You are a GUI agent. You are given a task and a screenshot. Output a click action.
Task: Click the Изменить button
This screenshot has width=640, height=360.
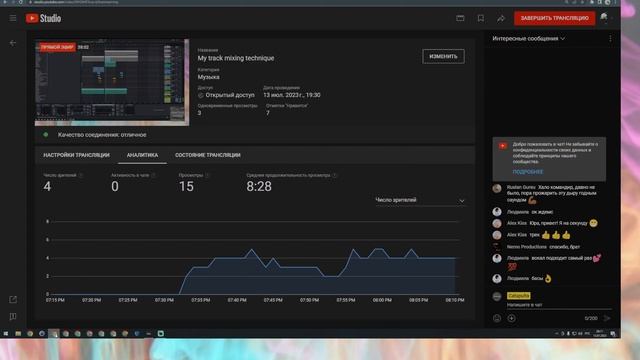[443, 56]
